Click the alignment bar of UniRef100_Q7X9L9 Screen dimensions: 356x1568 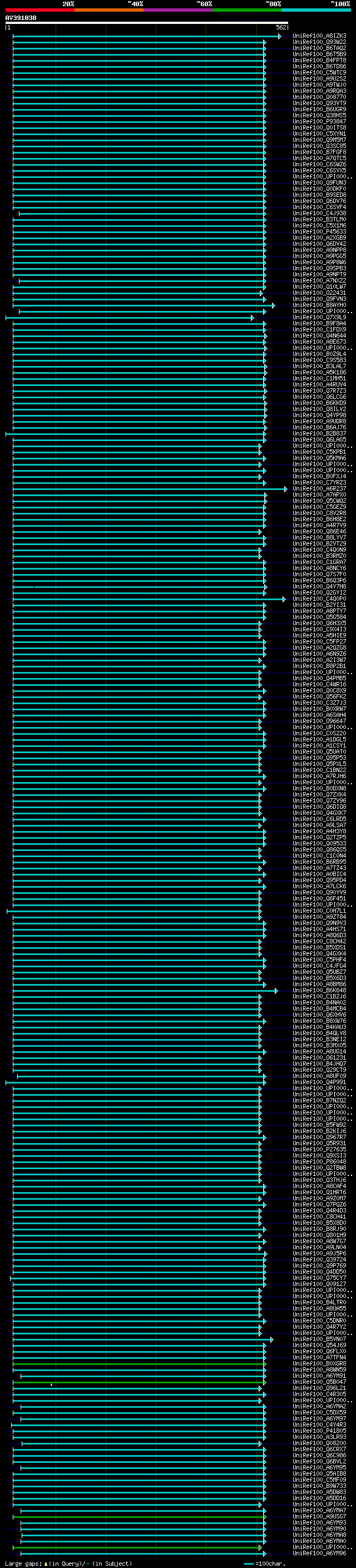point(130,318)
